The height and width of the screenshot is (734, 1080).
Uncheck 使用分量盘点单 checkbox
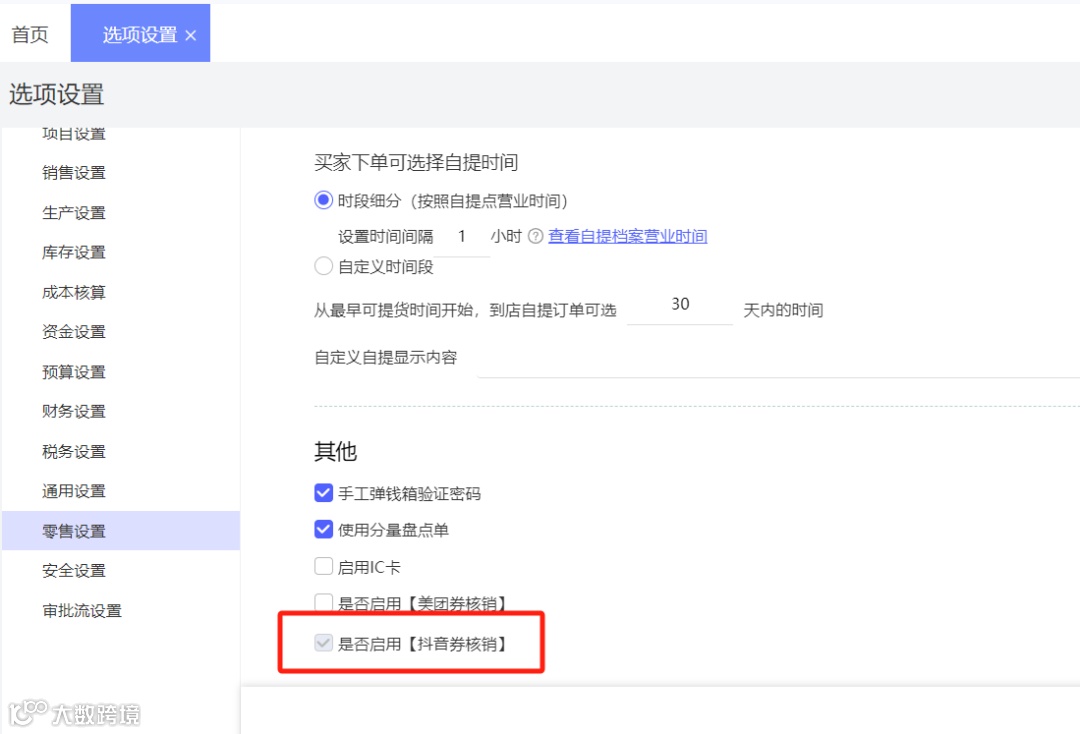323,529
